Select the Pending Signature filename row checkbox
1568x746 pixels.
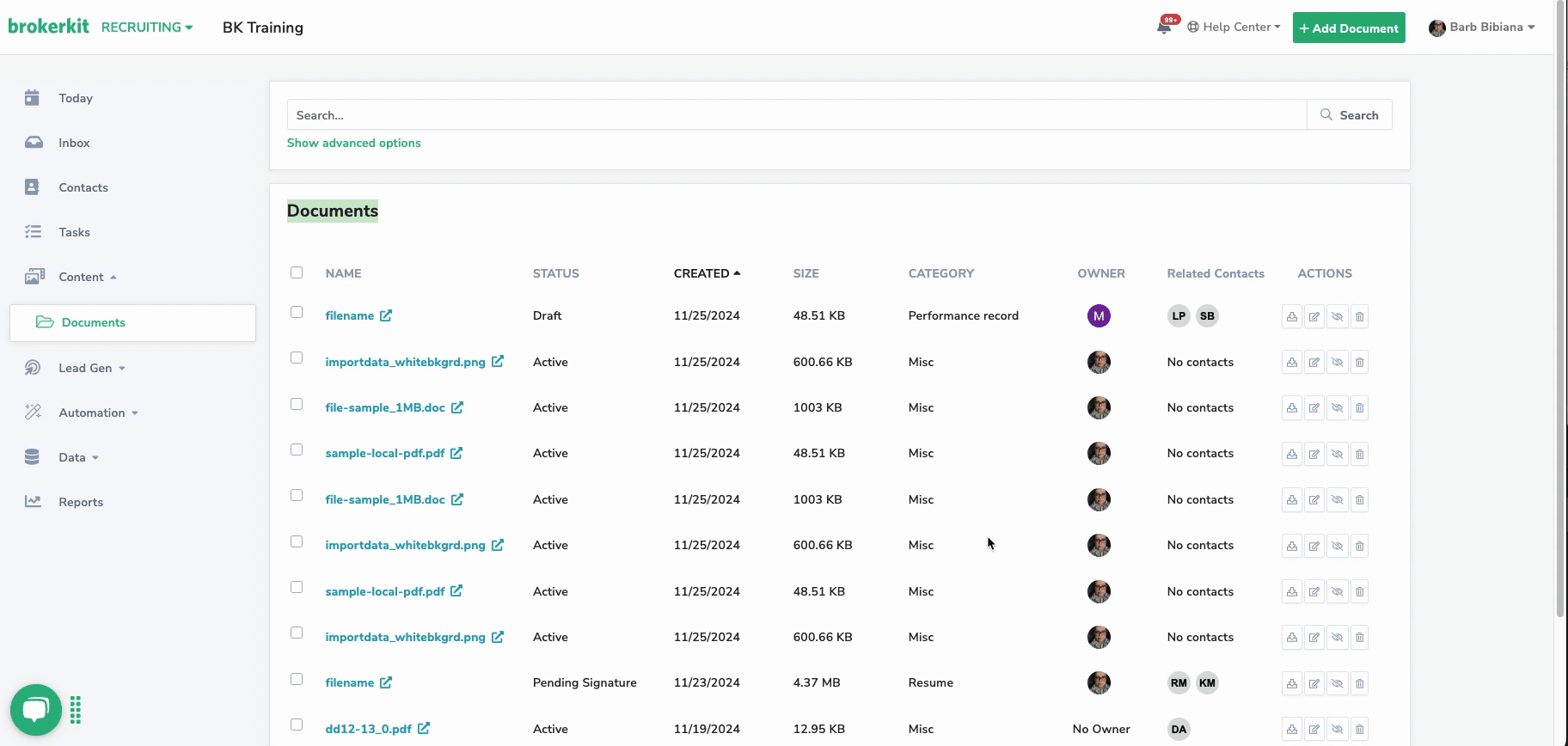297,679
